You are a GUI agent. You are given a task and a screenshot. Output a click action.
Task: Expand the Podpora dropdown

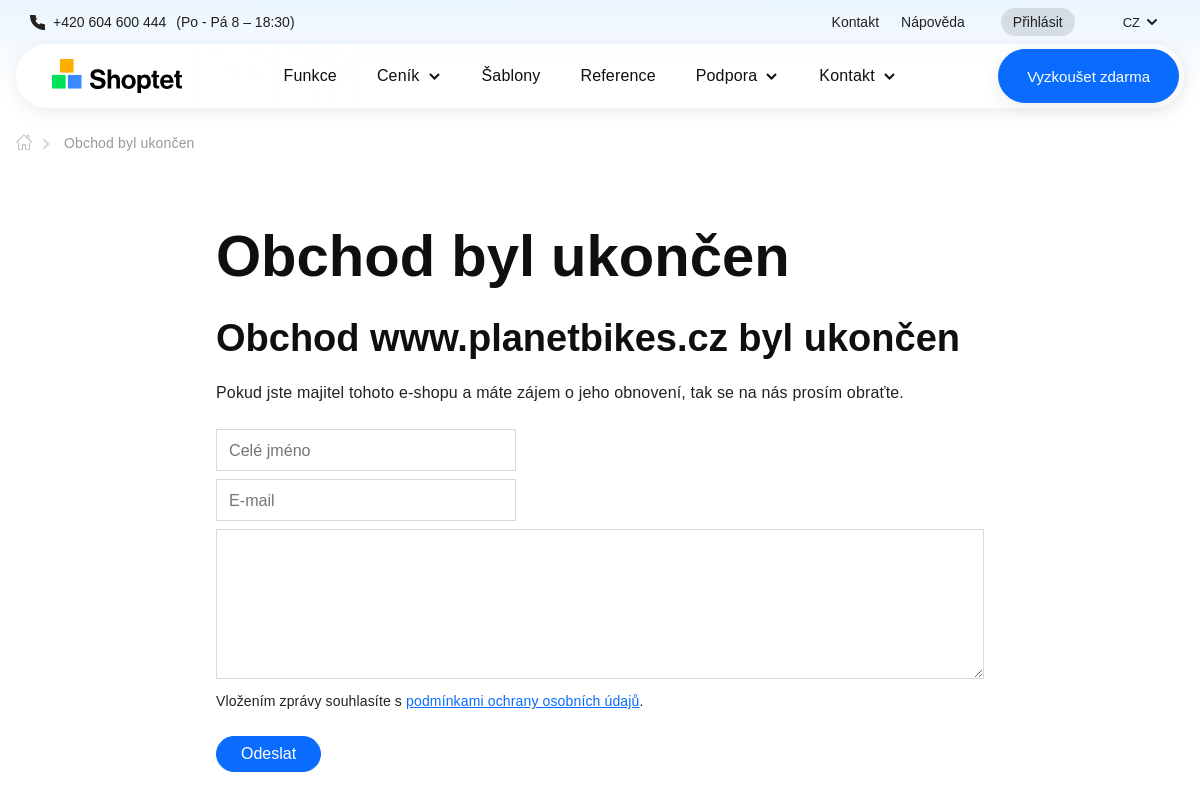728,76
